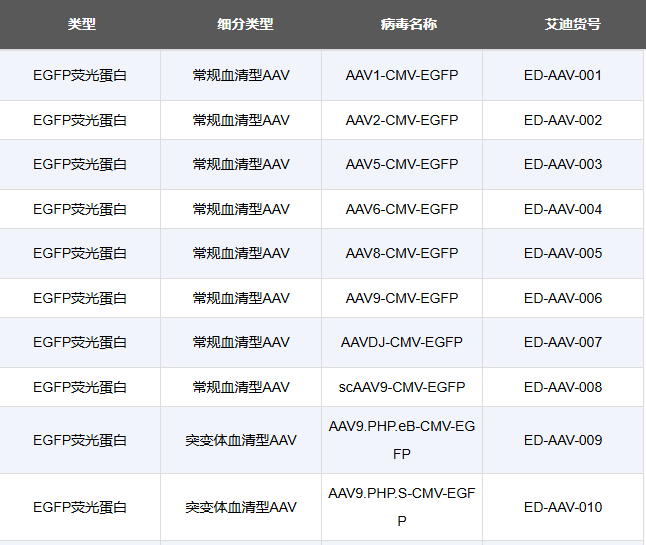Screen dimensions: 646x545
Task: Click 常规血清型AAV in the ED-AAV-001 row
Action: pos(241,75)
